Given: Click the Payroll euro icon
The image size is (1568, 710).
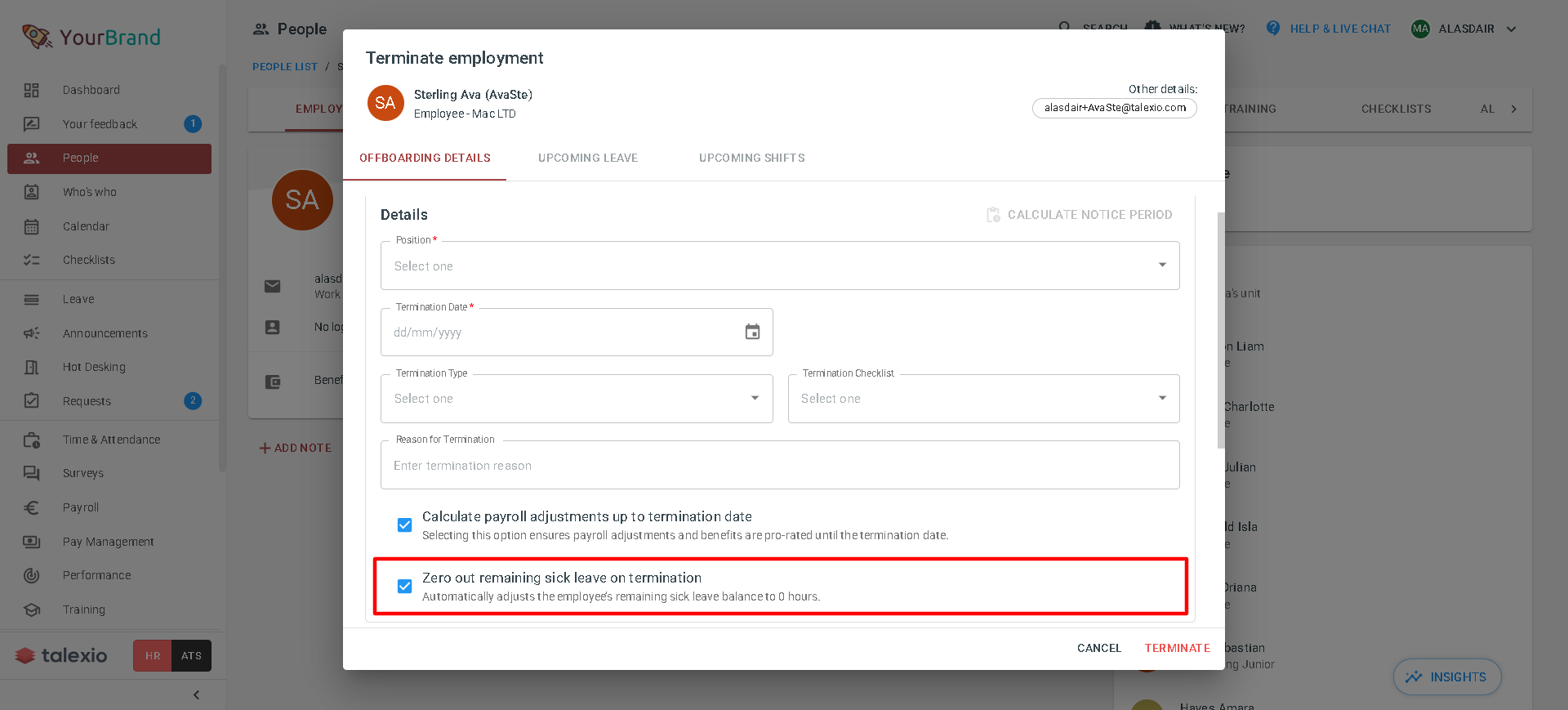Looking at the screenshot, I should pyautogui.click(x=31, y=507).
